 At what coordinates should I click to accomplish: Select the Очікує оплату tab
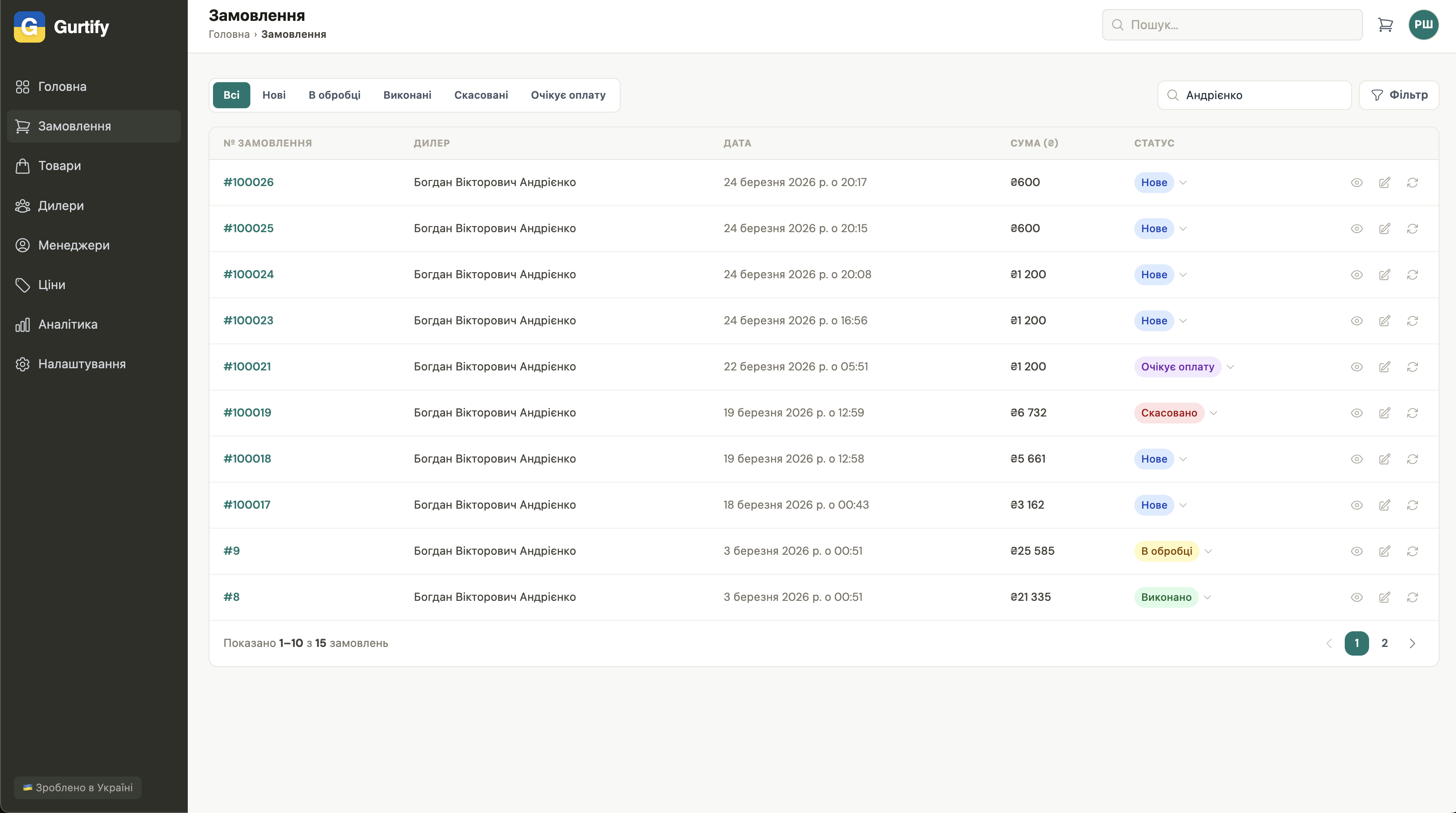pos(568,95)
